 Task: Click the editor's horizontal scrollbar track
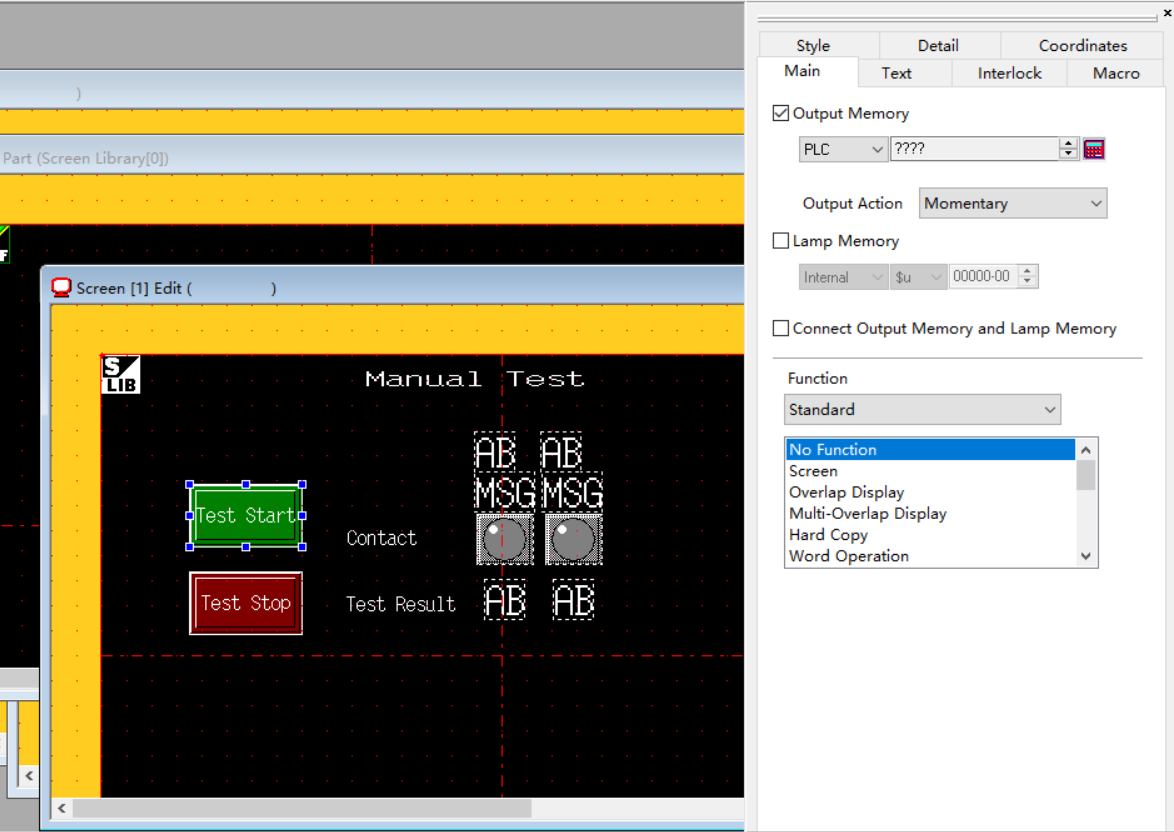(x=640, y=808)
